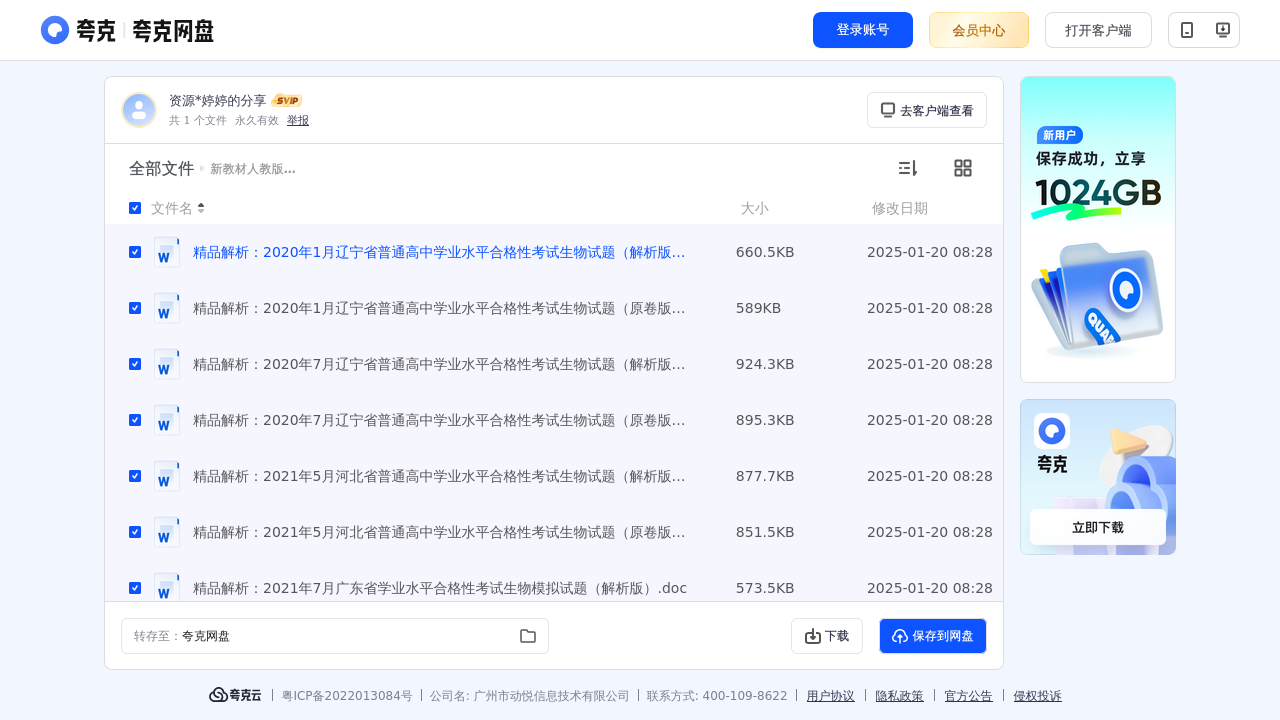Open 官方公告 footer link
The width and height of the screenshot is (1280, 720).
(969, 696)
